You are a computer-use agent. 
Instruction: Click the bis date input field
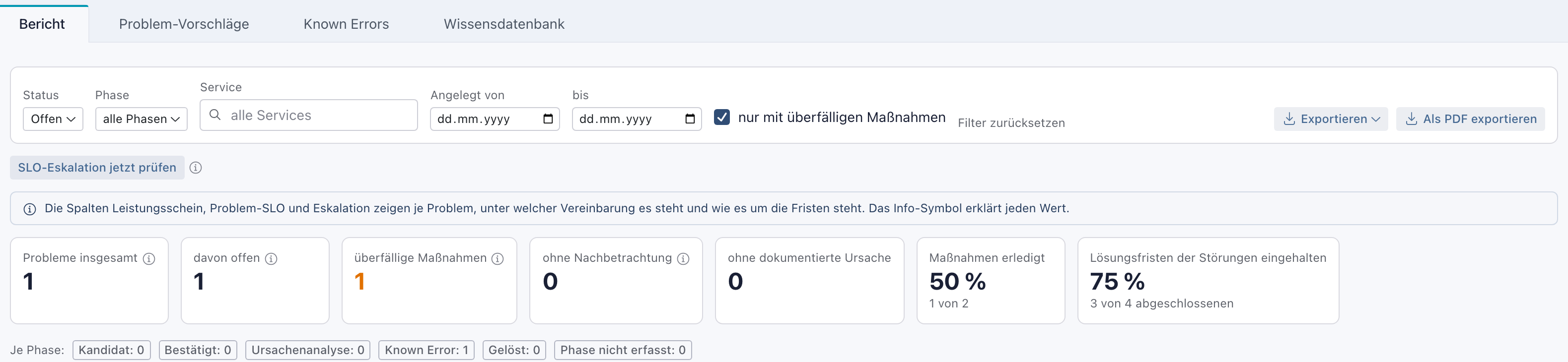[637, 119]
